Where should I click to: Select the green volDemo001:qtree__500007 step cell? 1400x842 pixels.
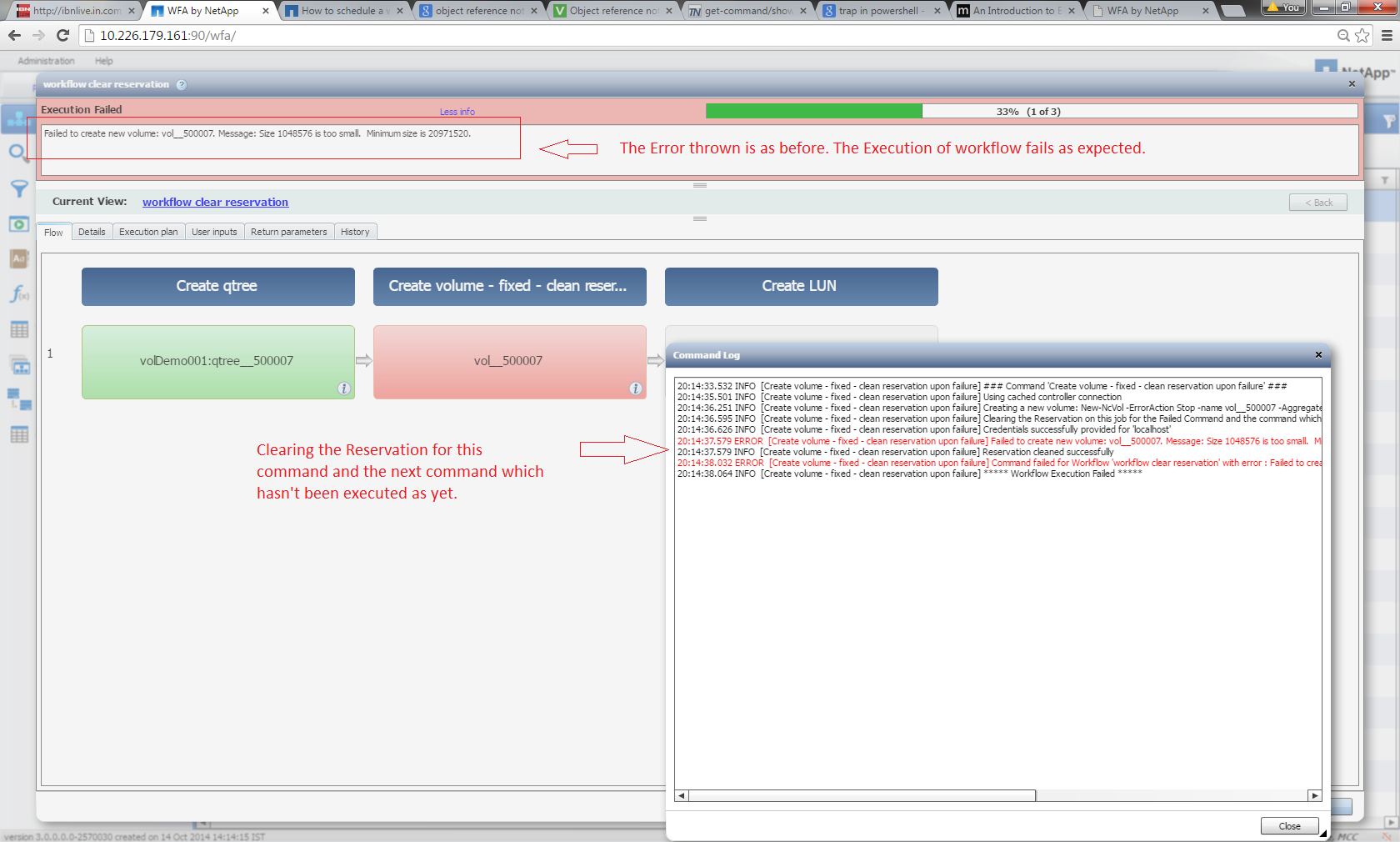click(218, 362)
